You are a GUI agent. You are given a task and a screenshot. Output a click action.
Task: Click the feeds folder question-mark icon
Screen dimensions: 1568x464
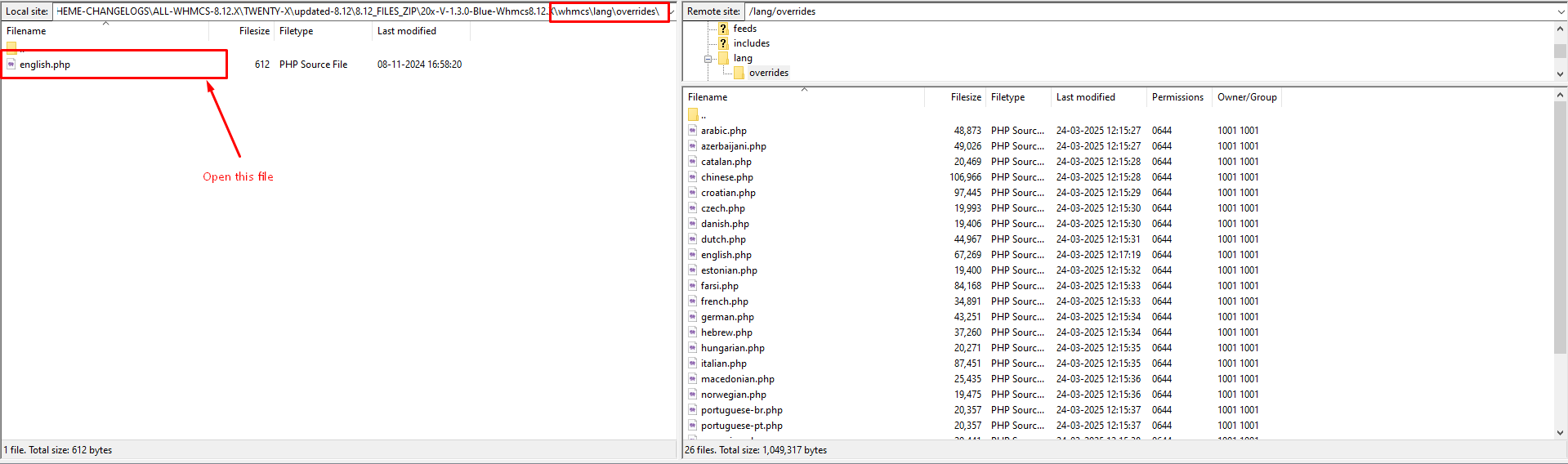[x=723, y=29]
